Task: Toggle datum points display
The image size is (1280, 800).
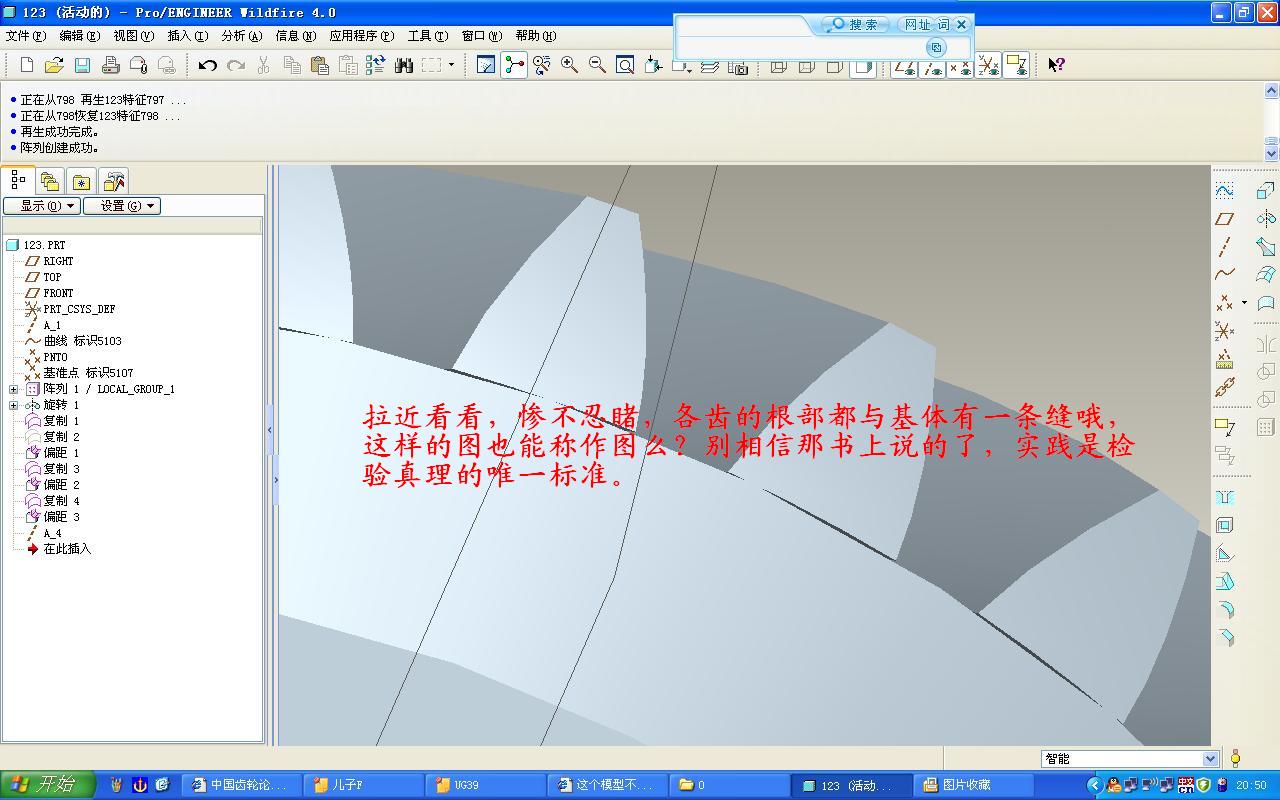Action: coord(960,66)
